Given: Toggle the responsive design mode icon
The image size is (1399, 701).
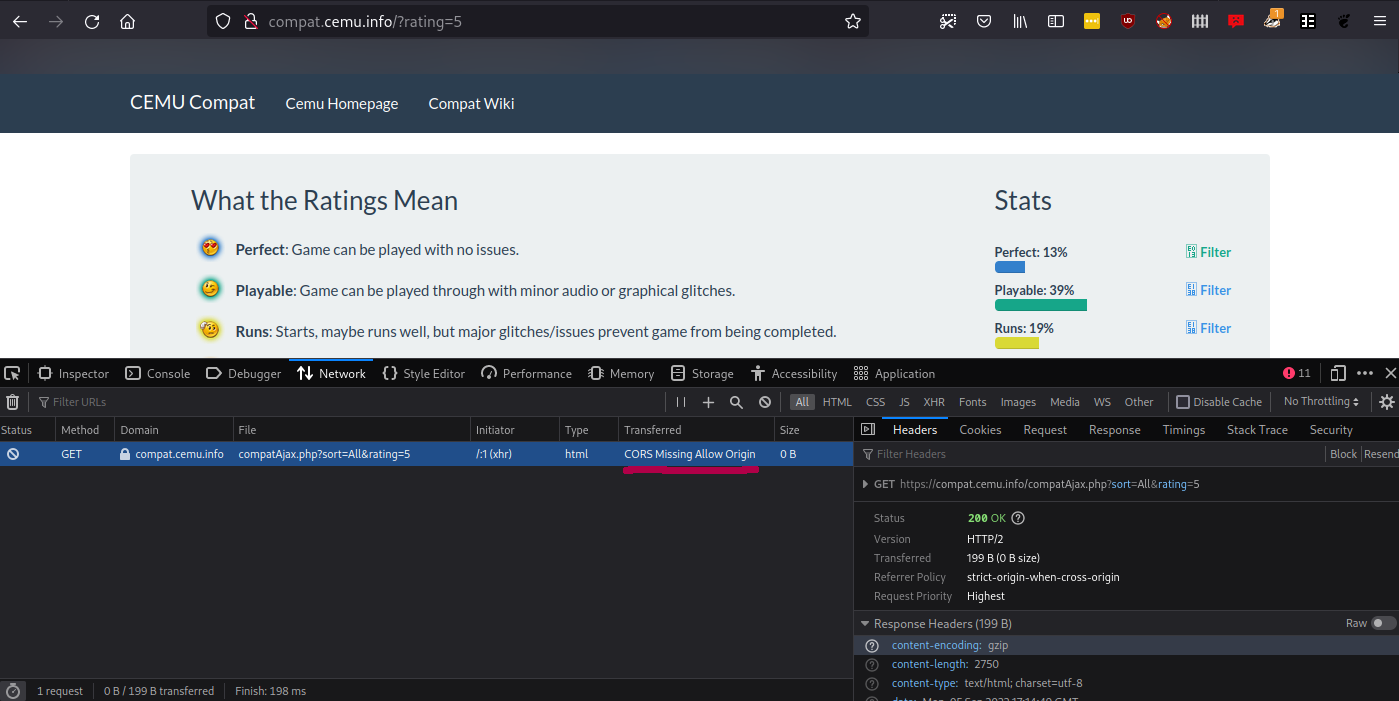Looking at the screenshot, I should click(1338, 373).
